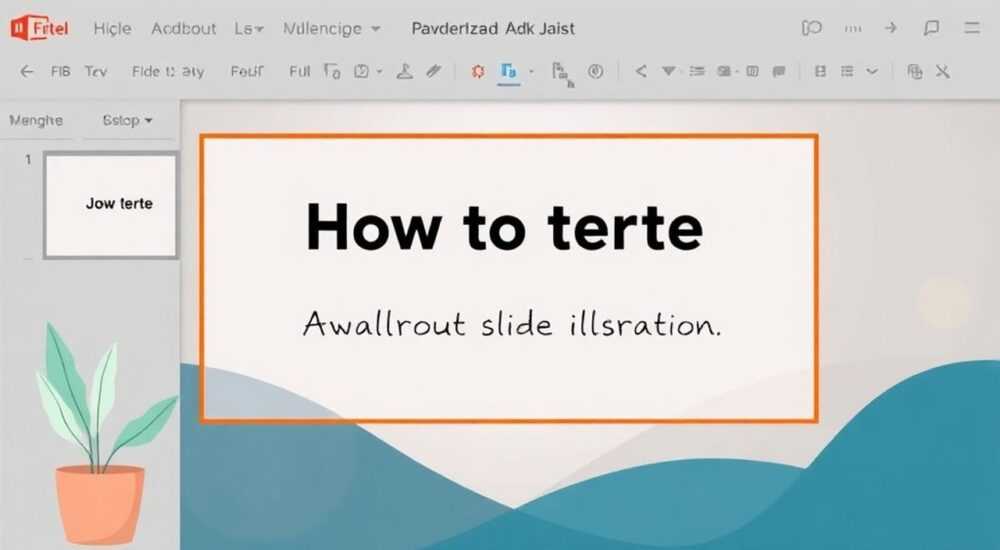Click the indented lines list icon
This screenshot has width=1000, height=550.
[697, 71]
